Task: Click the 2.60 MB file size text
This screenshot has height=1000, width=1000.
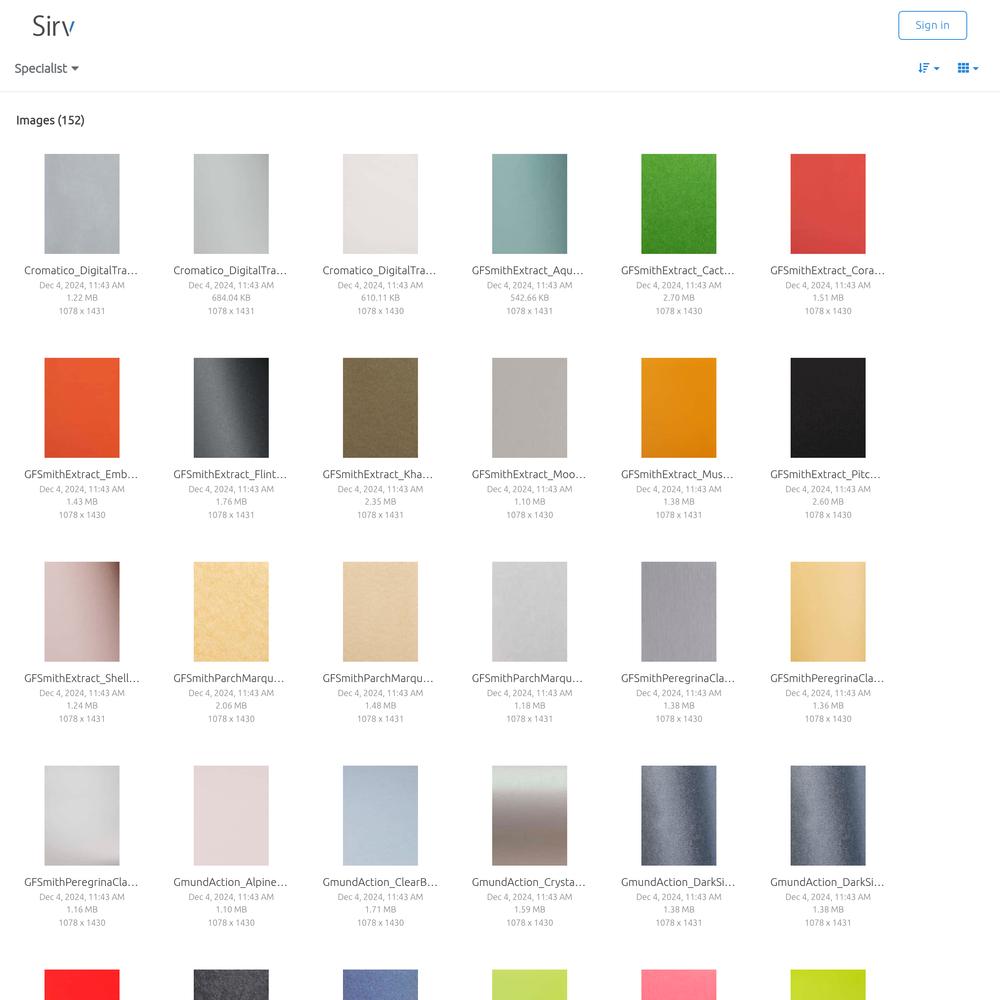Action: tap(828, 502)
